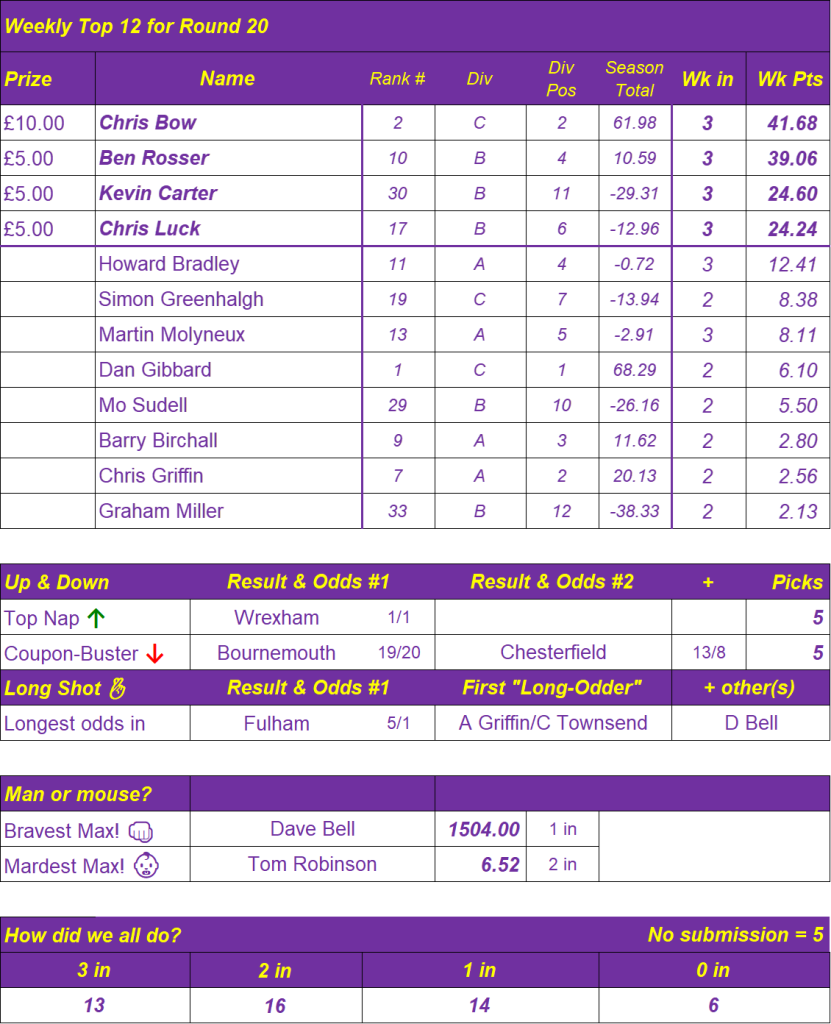Select the Chris Bow name cell
831x1024 pixels.
tap(229, 123)
